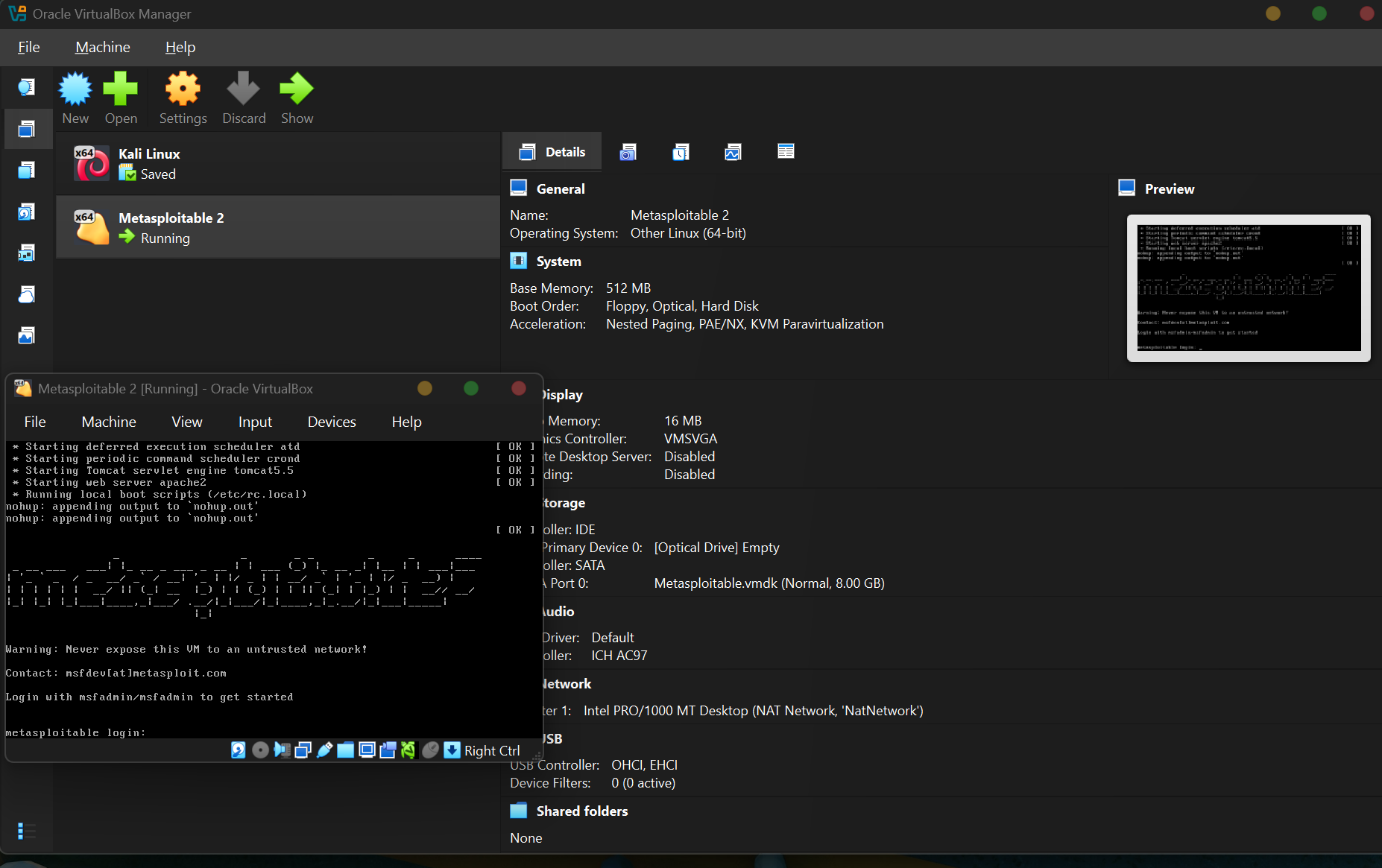Select the Kali Linux virtual machine
The height and width of the screenshot is (868, 1382).
277,164
